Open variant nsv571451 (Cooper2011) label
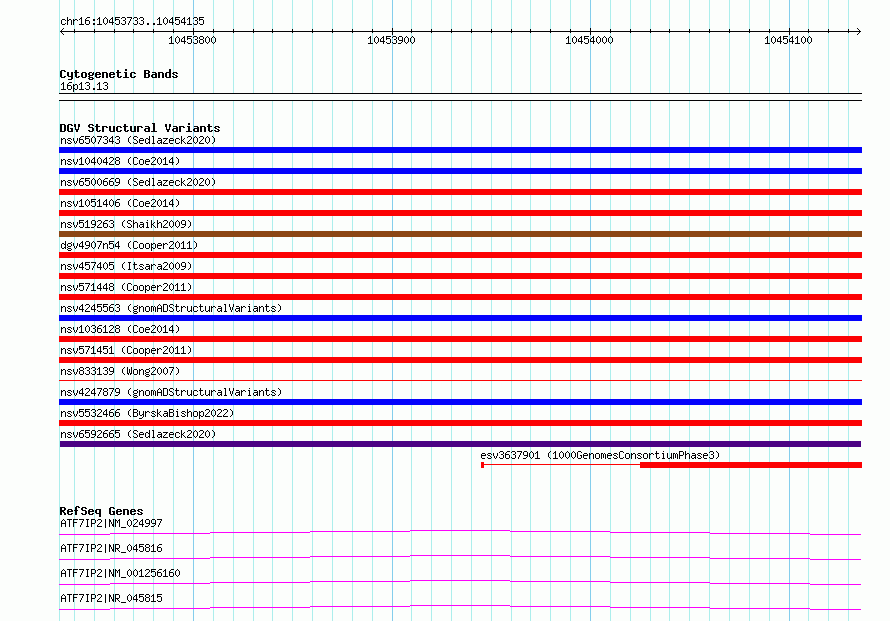The image size is (890, 621). [x=126, y=350]
